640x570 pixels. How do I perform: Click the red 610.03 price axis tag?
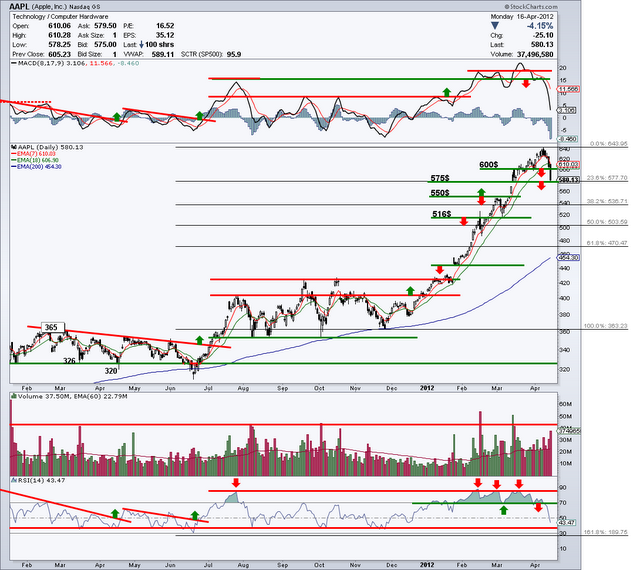pos(570,165)
